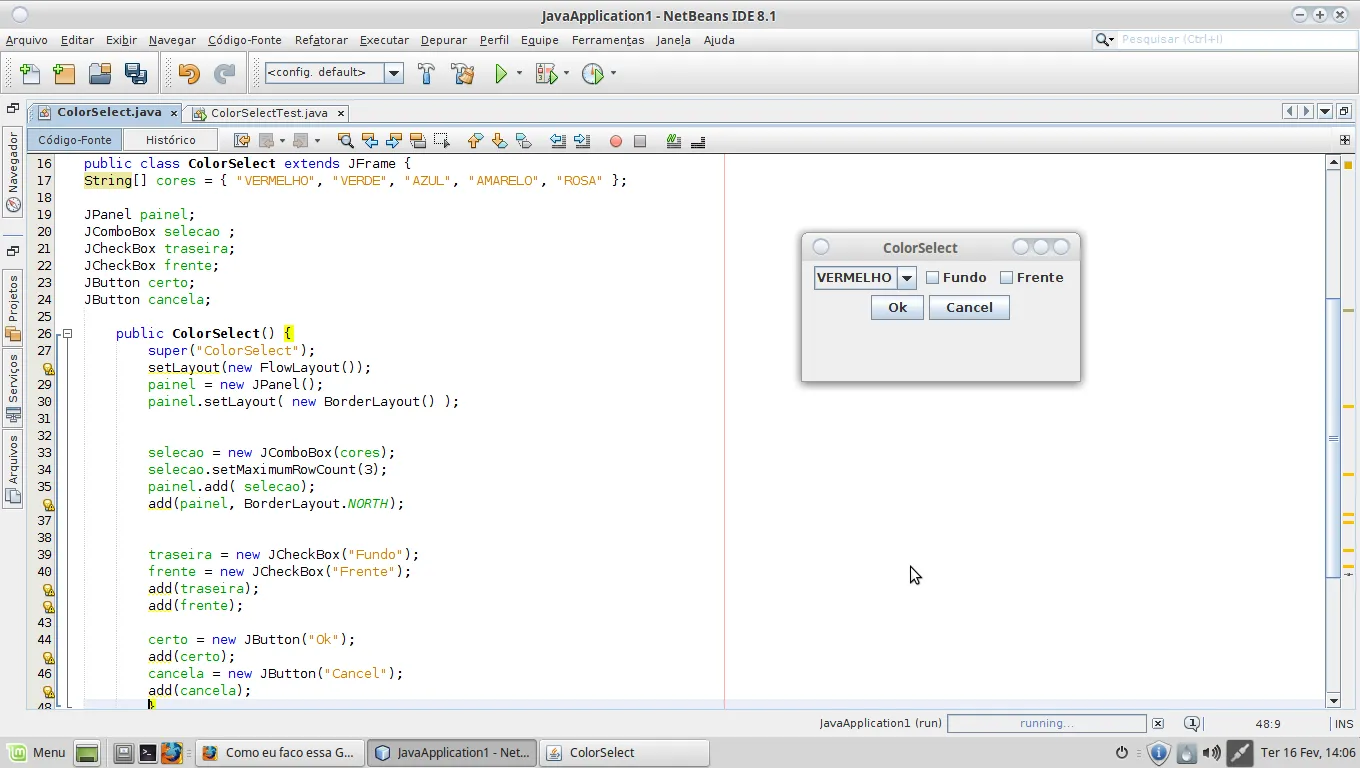
Task: Switch to Histórico editor view
Action: (x=170, y=140)
